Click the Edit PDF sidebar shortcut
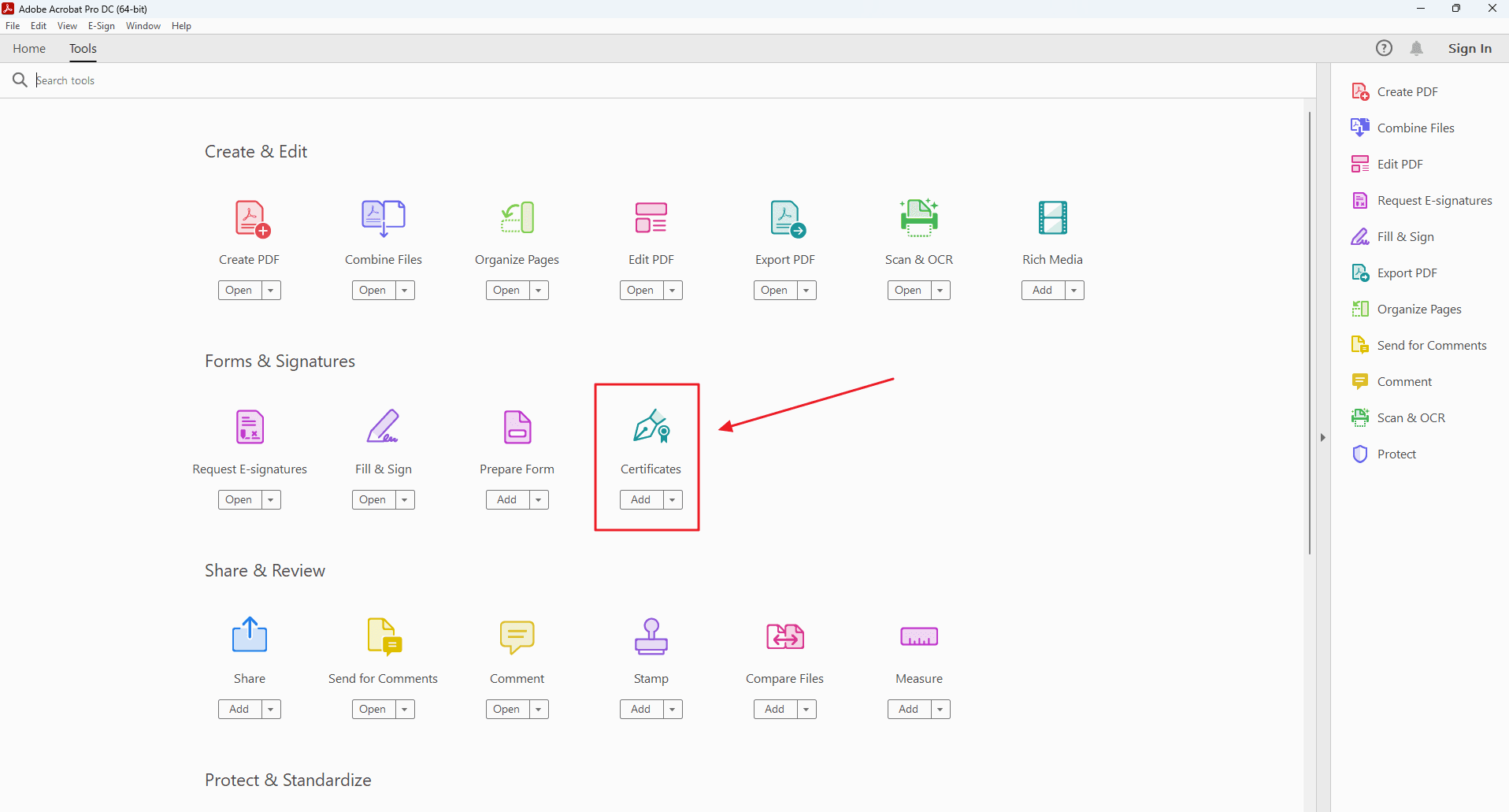This screenshot has width=1509, height=812. click(1388, 164)
